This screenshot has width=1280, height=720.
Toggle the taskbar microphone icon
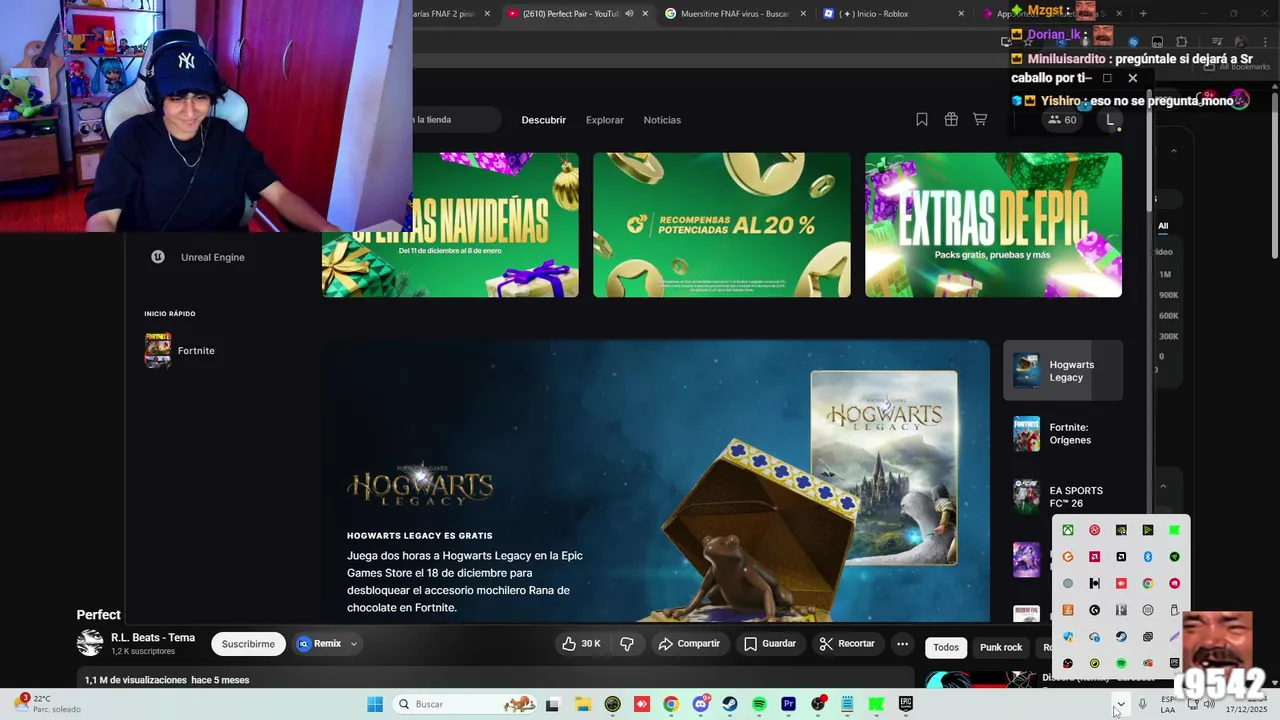point(1143,704)
